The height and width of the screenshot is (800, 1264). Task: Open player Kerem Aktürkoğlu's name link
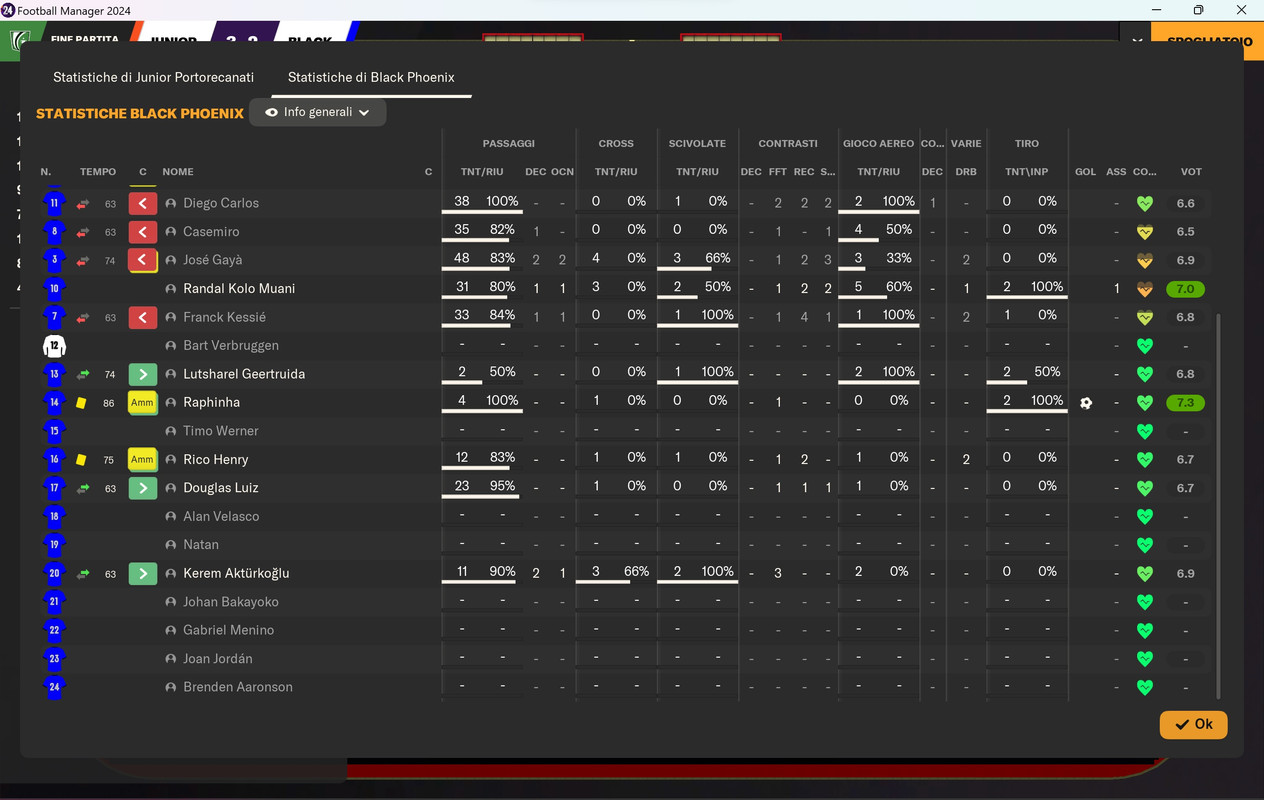click(x=236, y=574)
